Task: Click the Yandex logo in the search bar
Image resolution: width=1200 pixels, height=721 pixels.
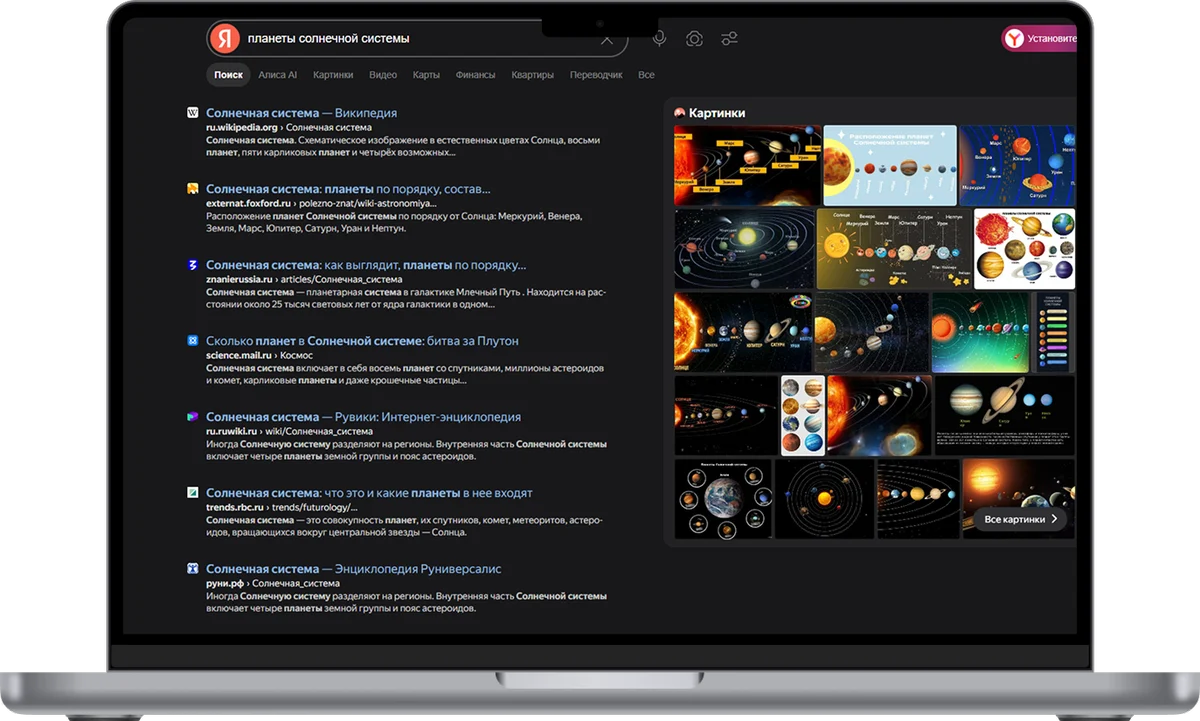Action: tap(227, 38)
